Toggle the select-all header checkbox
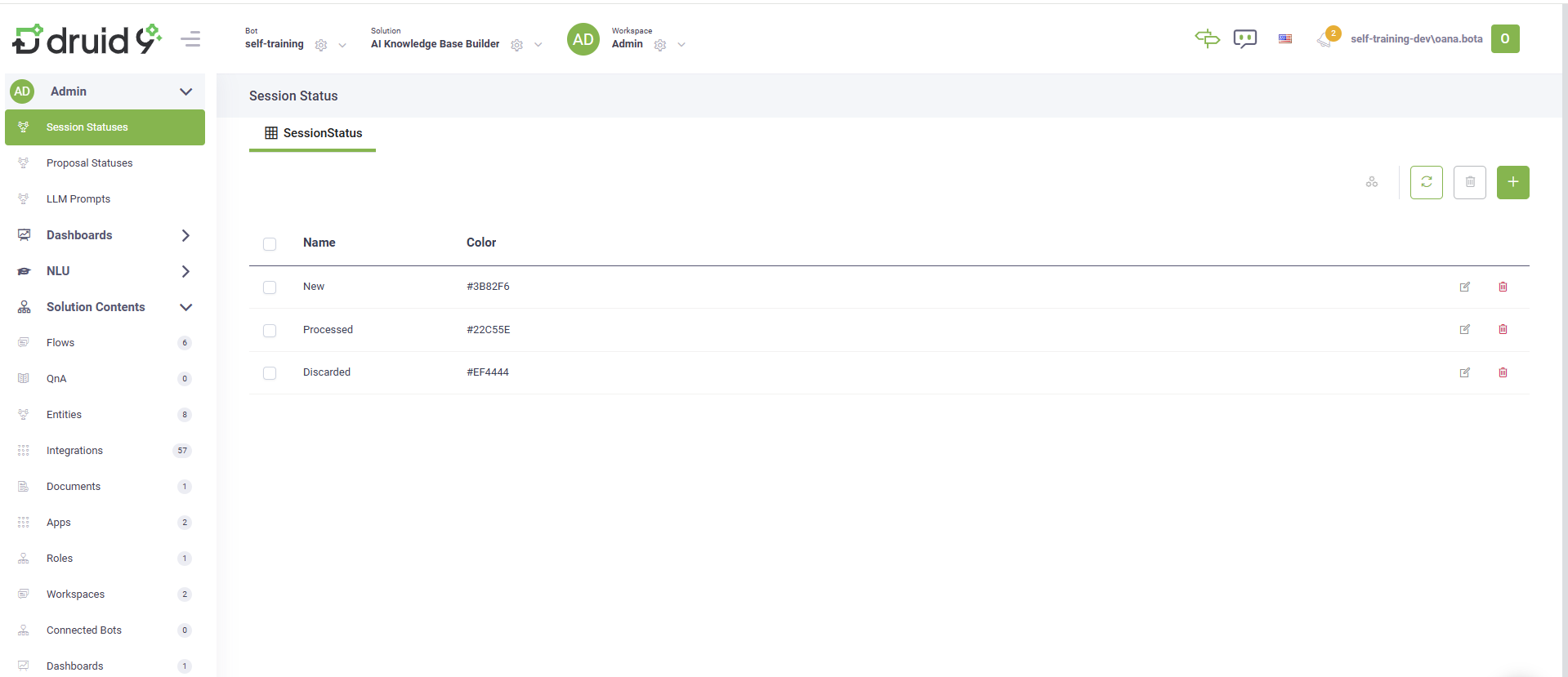 (x=270, y=244)
